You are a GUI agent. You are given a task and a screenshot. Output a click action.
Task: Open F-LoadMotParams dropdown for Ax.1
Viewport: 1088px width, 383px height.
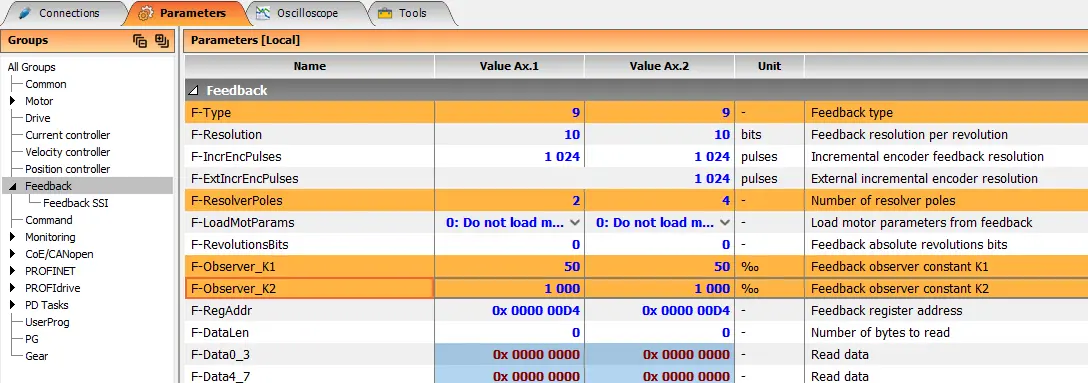click(x=575, y=223)
